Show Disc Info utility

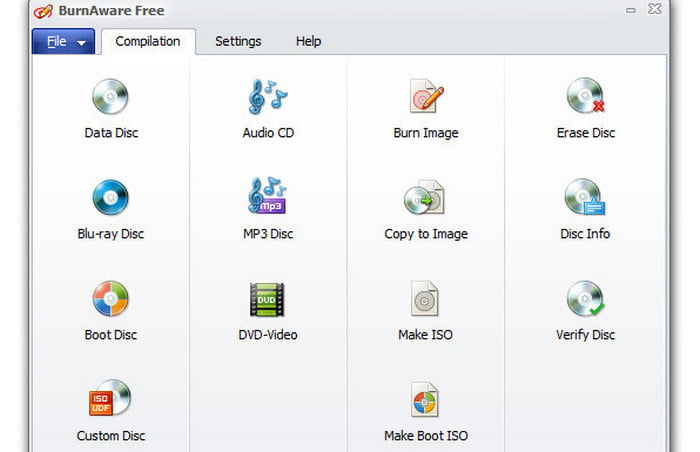(x=585, y=209)
